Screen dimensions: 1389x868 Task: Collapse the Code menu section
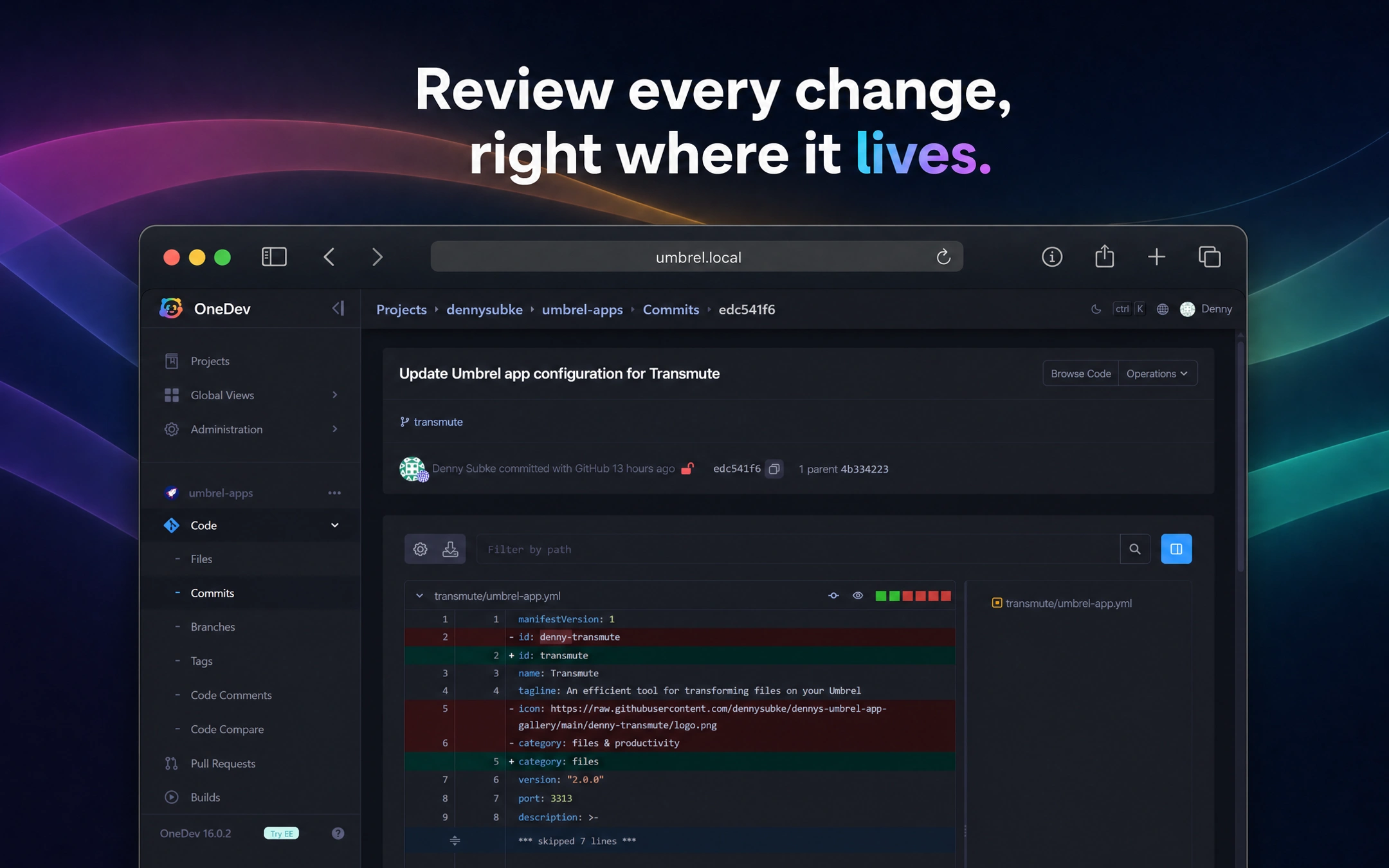tap(334, 525)
